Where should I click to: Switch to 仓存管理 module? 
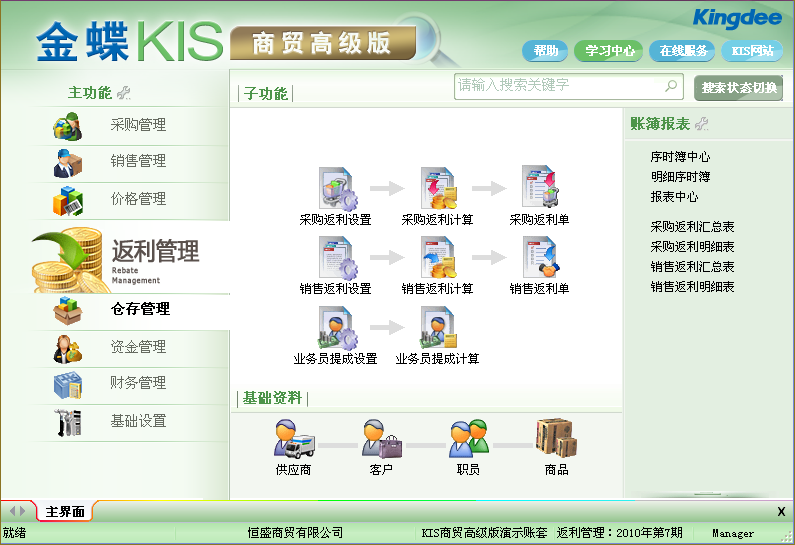coord(140,309)
